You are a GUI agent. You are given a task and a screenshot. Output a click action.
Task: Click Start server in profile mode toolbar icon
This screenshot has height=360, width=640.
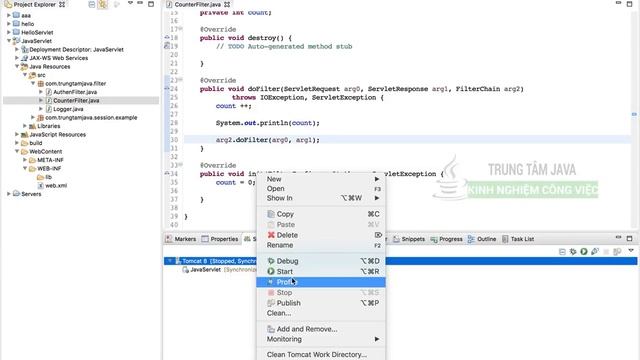(595, 251)
